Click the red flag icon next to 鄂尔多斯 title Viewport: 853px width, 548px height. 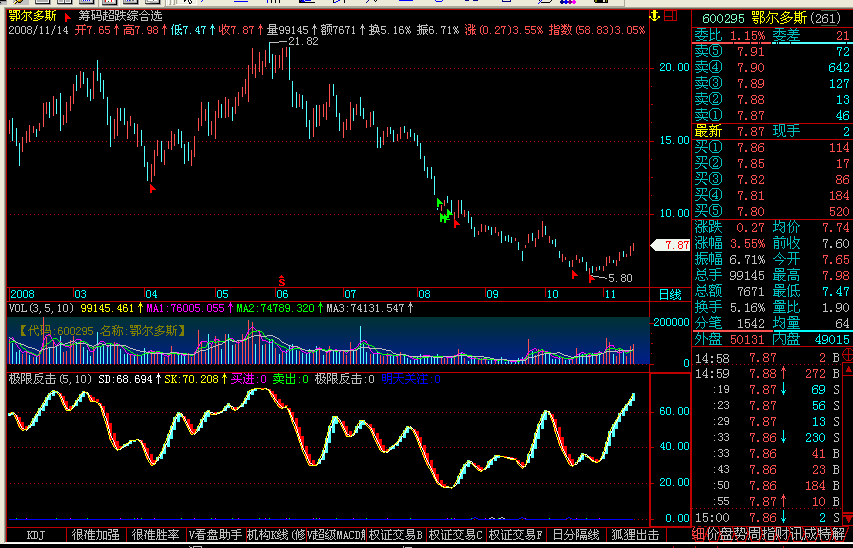pos(67,17)
